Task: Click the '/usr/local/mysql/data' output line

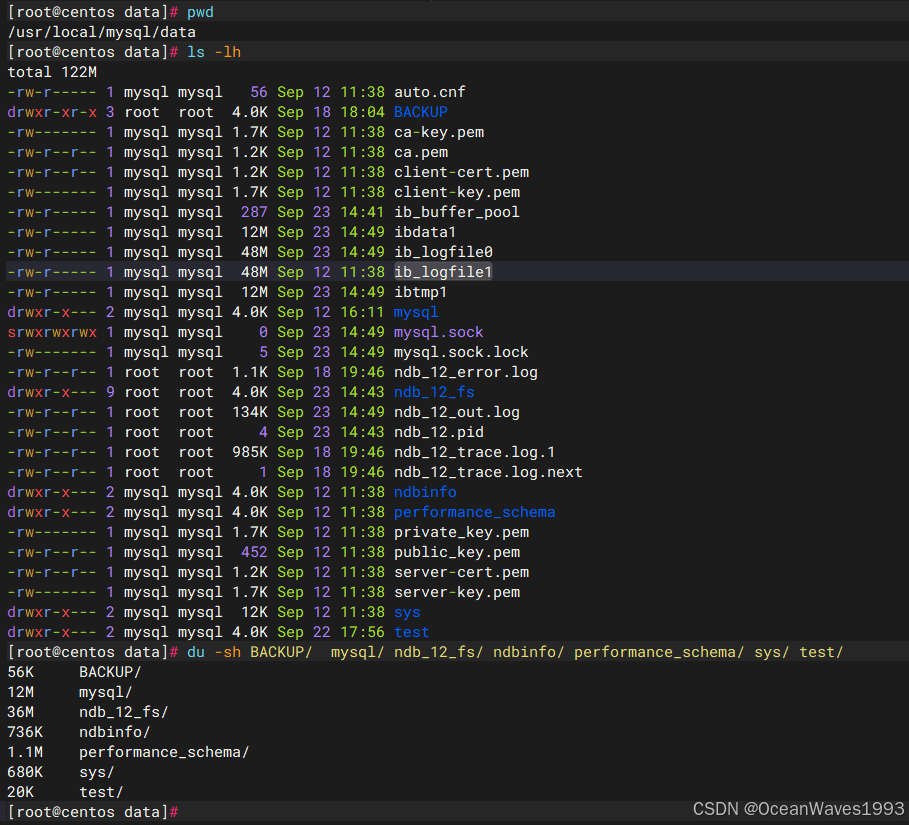Action: (x=101, y=32)
